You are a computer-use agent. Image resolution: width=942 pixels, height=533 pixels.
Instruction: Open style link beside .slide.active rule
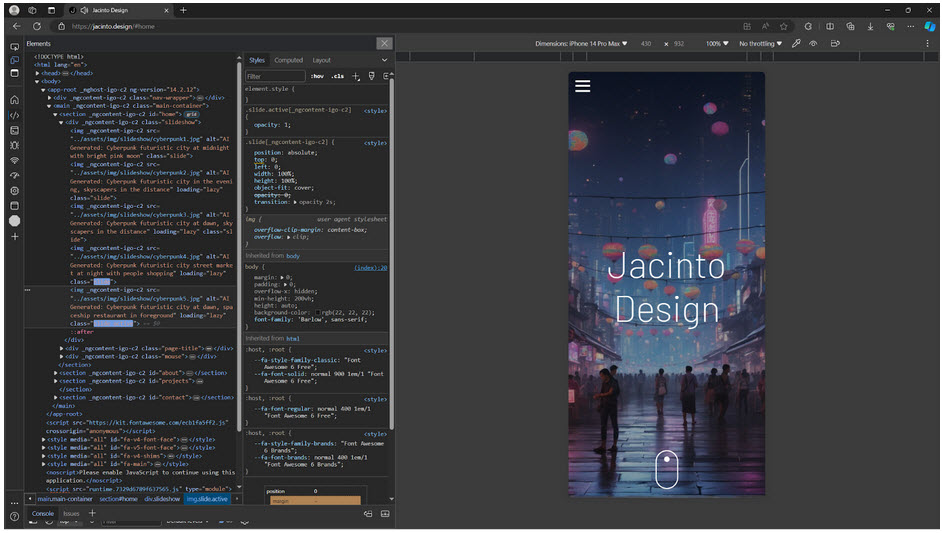[375, 111]
